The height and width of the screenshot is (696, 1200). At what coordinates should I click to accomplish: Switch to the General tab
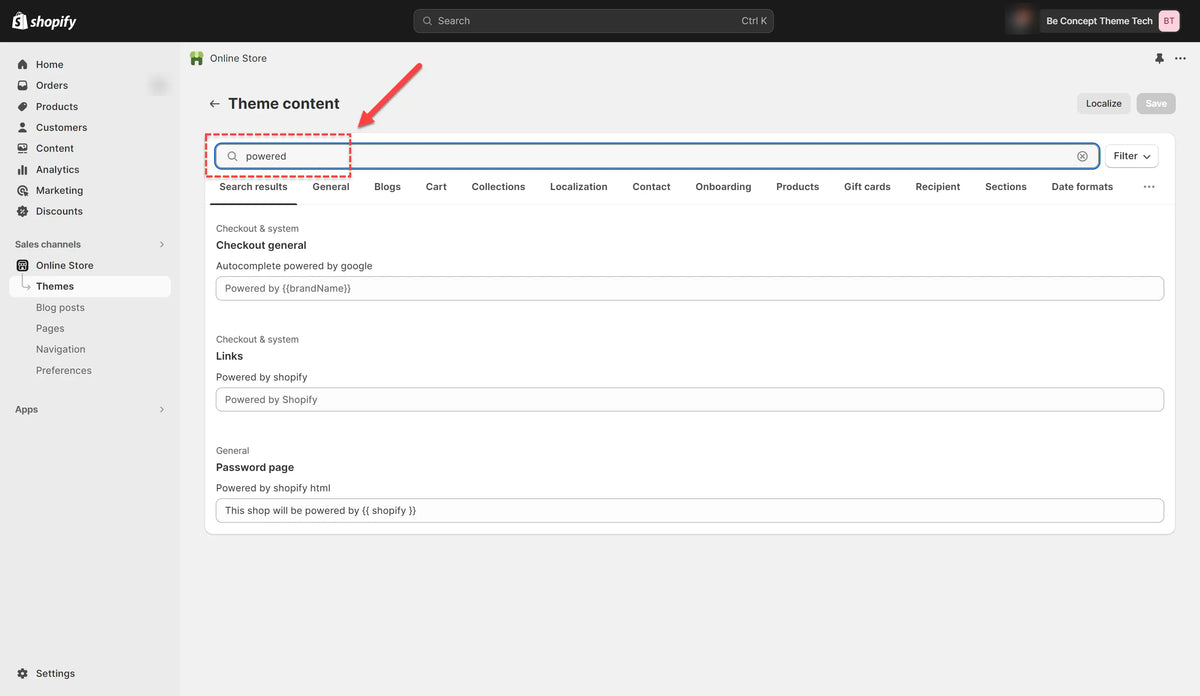[331, 187]
